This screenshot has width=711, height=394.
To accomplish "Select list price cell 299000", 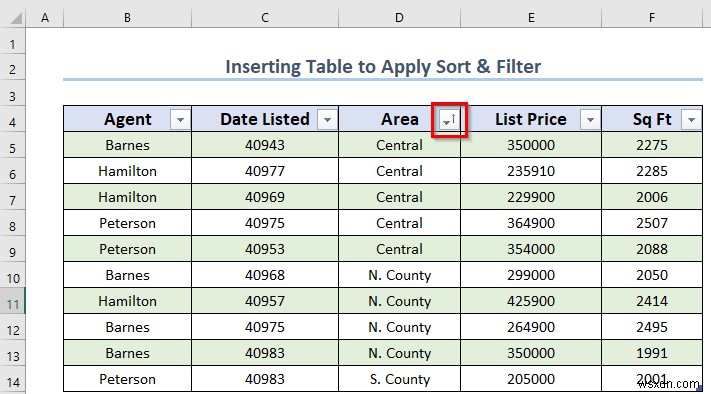I will 531,275.
